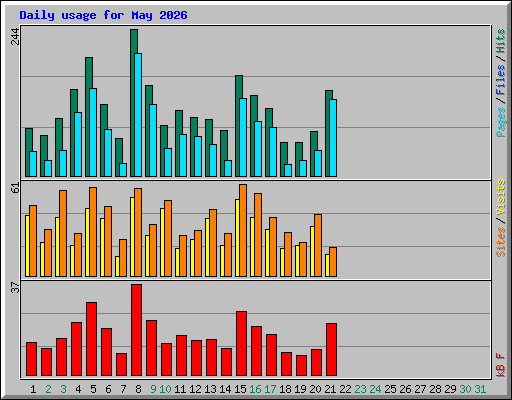Click the "Daily usage for May 2026" title
Viewport: 512px width, 400px height.
tap(103, 15)
